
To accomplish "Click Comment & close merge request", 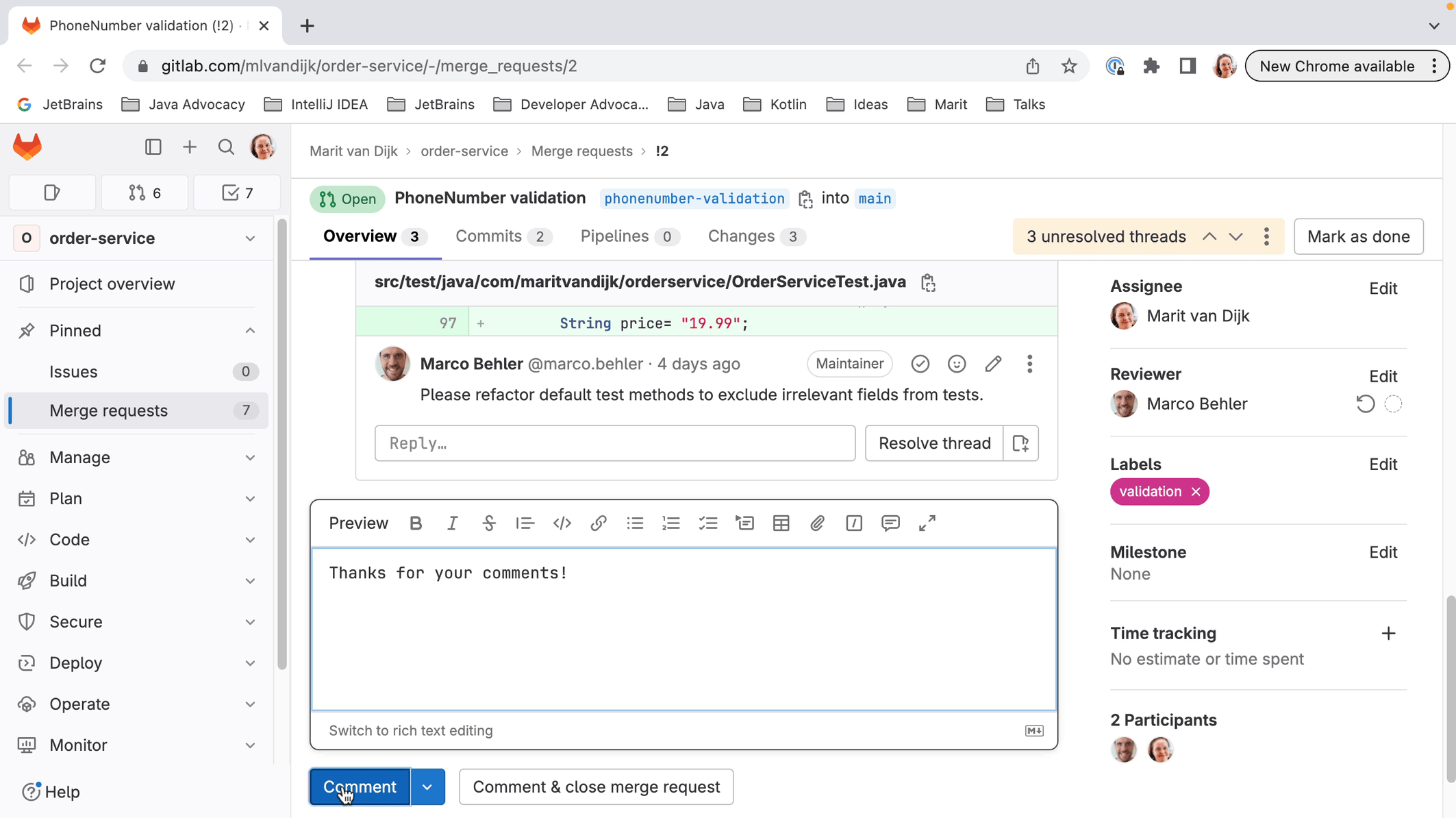I will 596,786.
